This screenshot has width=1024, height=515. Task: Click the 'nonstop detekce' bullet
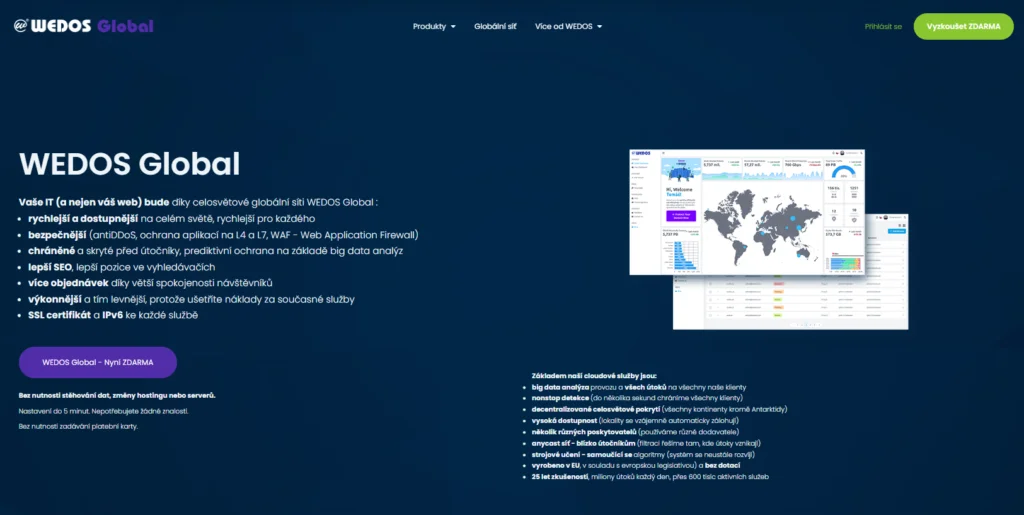(637, 398)
